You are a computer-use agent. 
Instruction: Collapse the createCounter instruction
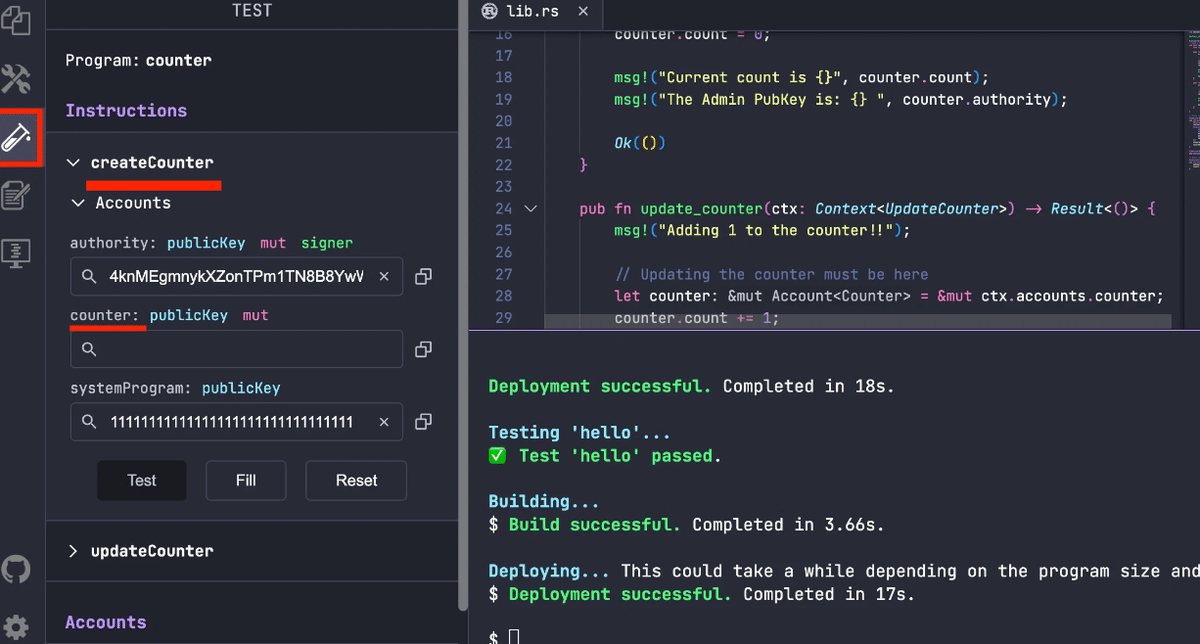point(73,162)
